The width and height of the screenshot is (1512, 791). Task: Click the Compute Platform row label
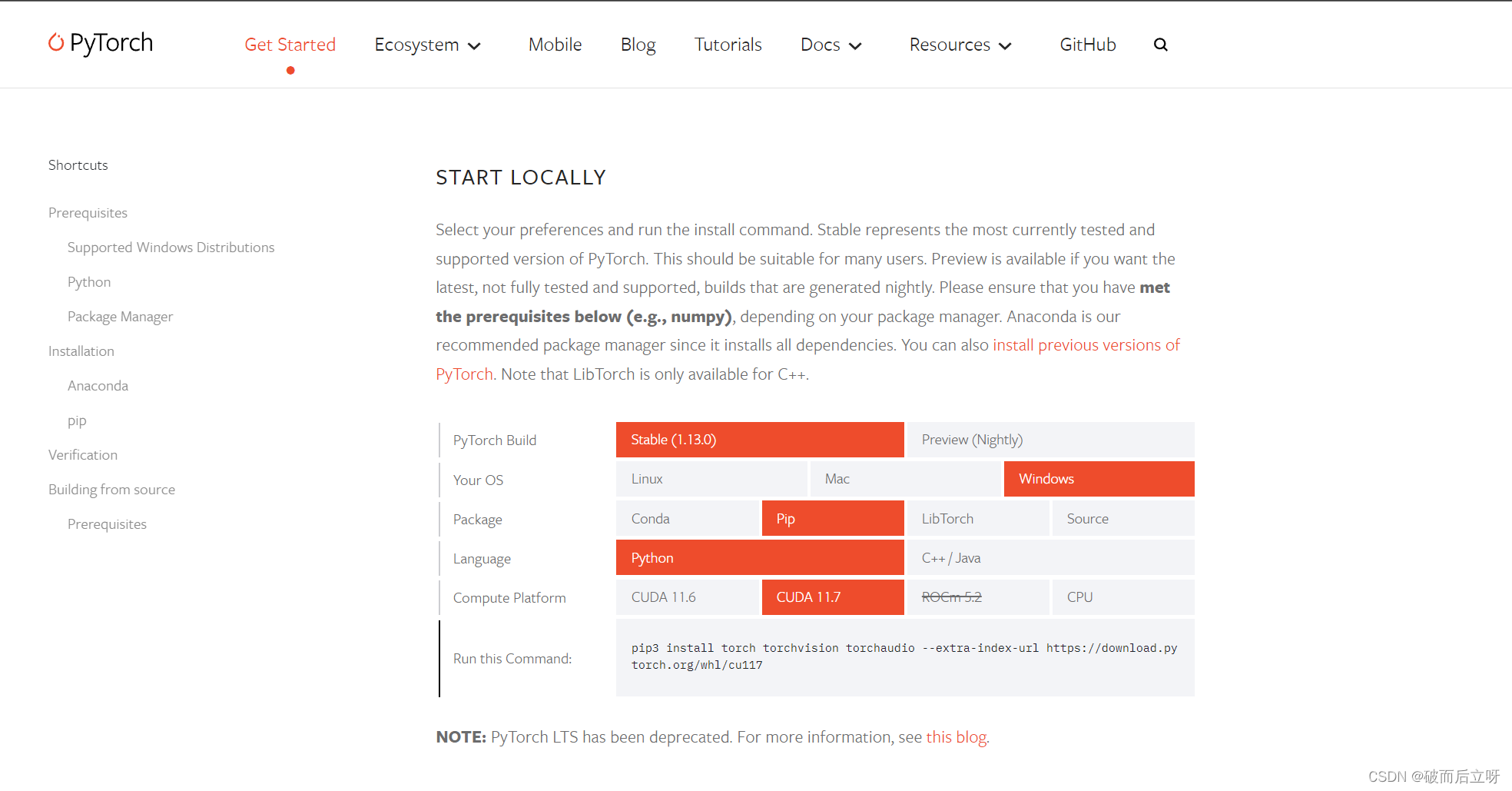(x=509, y=598)
